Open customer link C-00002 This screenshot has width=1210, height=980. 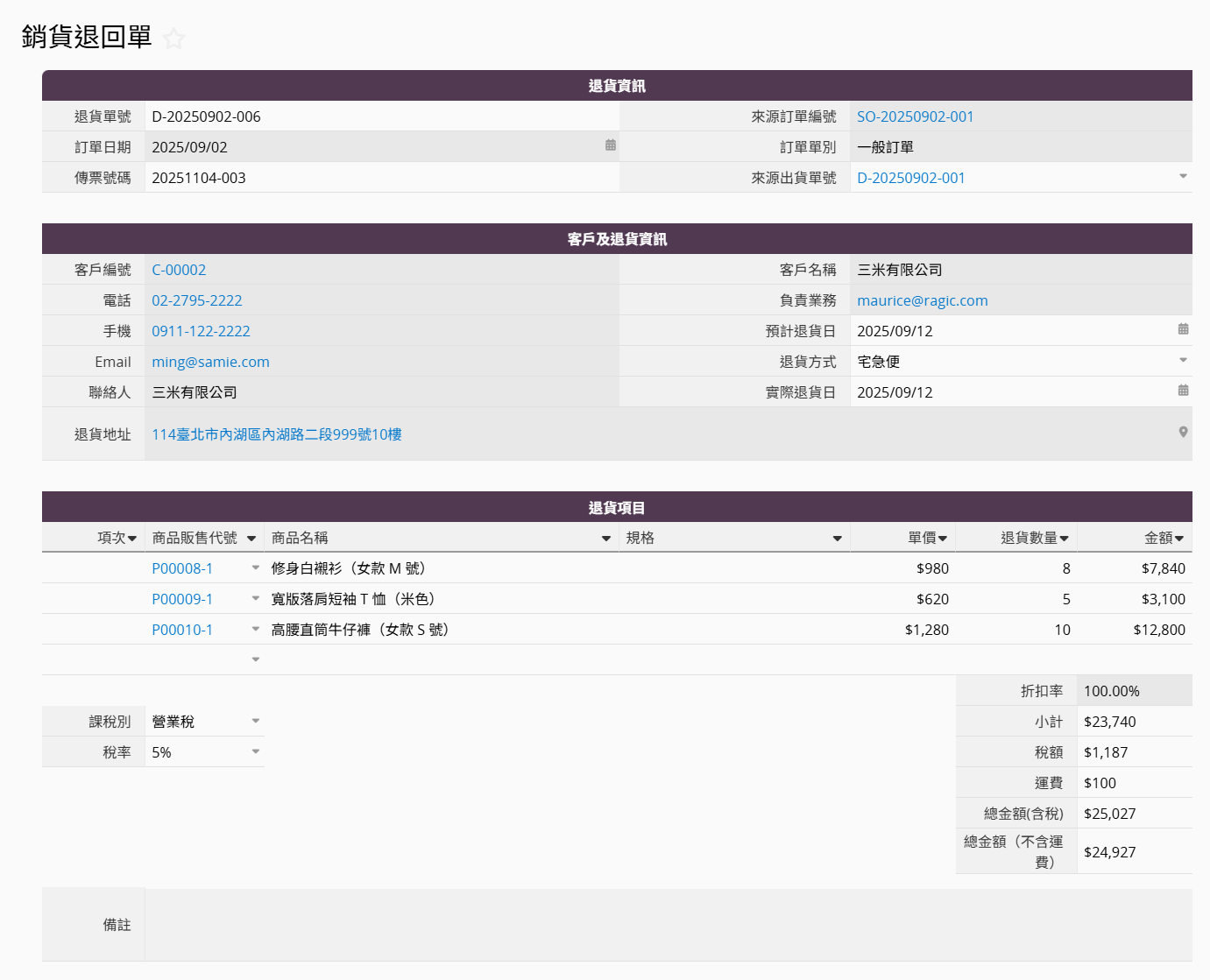point(179,270)
